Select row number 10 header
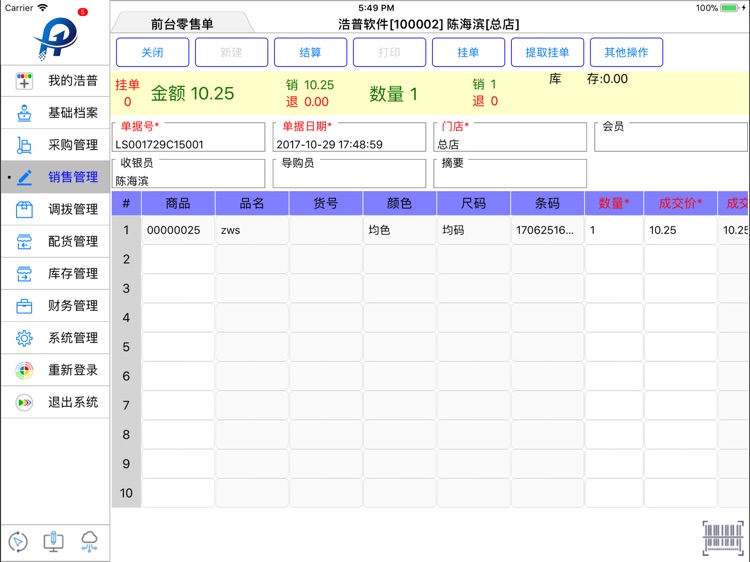750x562 pixels. (x=126, y=493)
